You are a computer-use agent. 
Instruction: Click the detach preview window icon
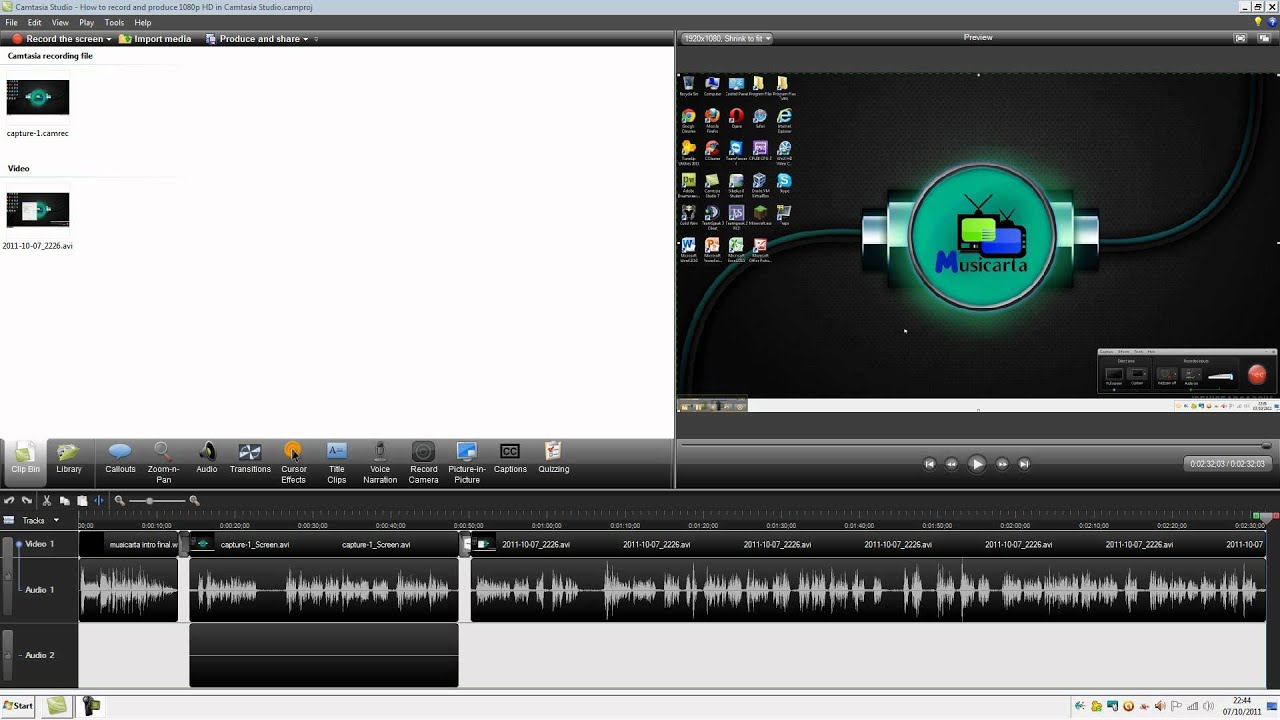tap(1264, 38)
